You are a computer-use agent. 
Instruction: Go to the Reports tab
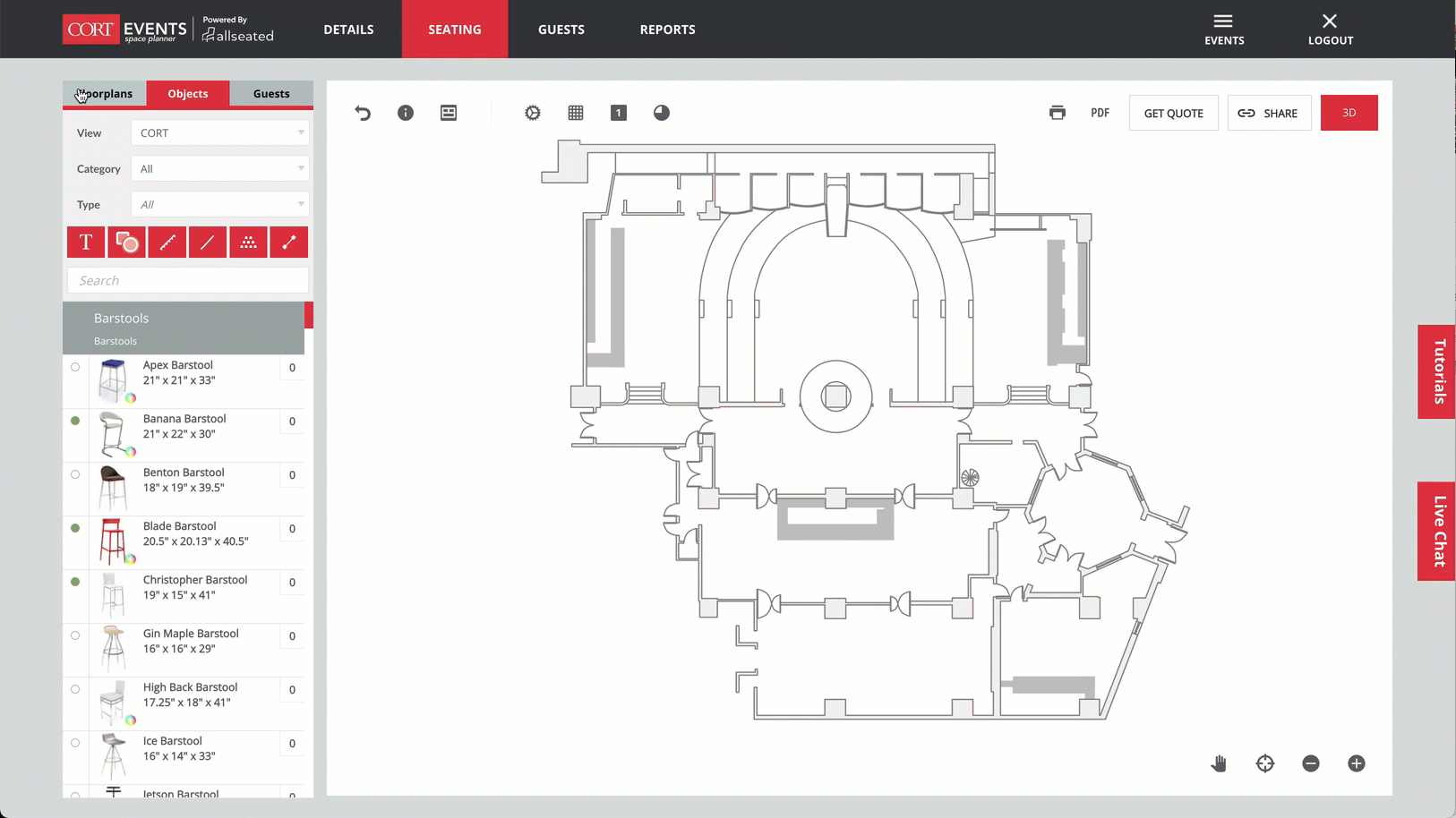(x=668, y=30)
